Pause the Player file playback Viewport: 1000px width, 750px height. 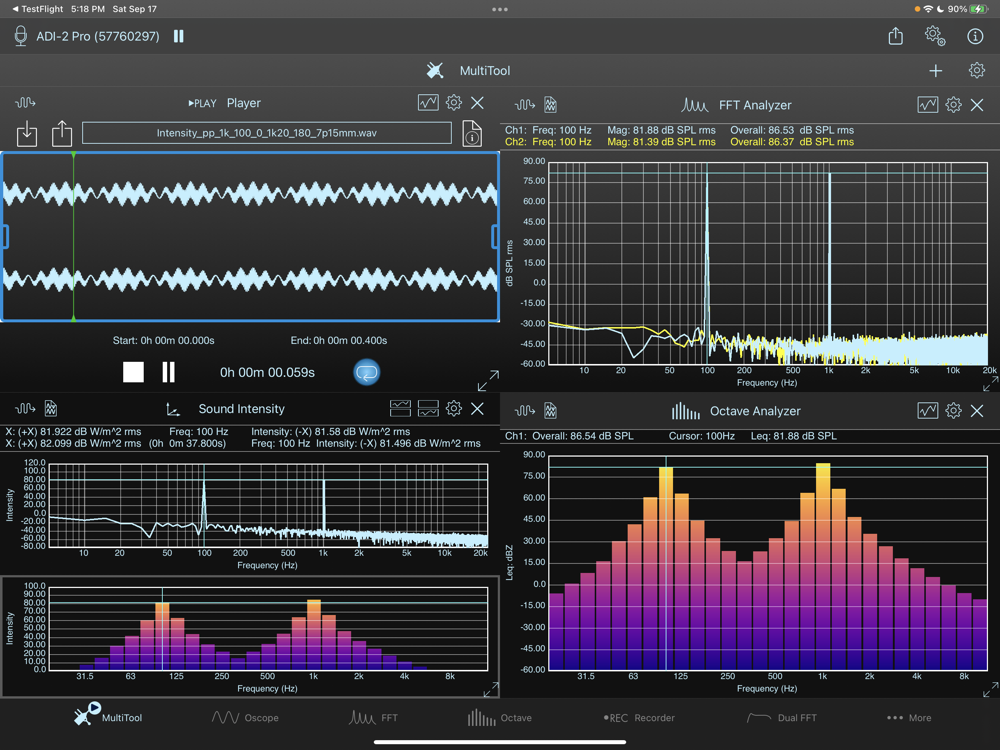(x=168, y=372)
